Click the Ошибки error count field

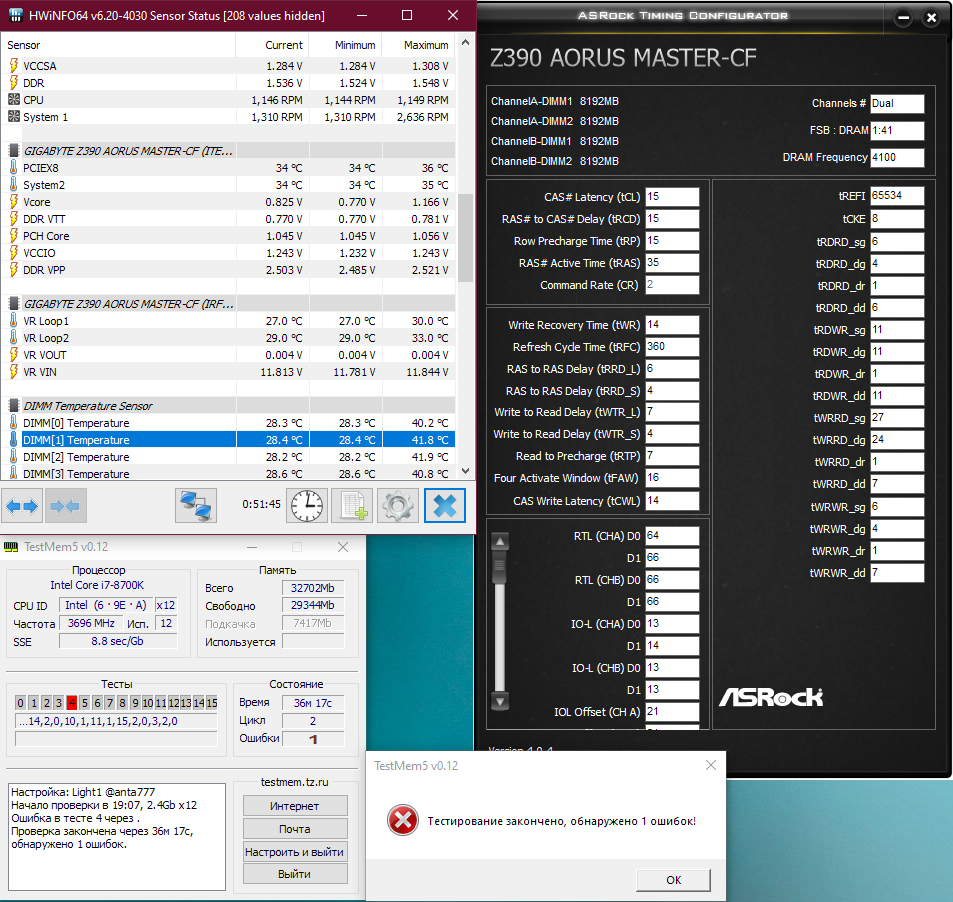coord(313,738)
